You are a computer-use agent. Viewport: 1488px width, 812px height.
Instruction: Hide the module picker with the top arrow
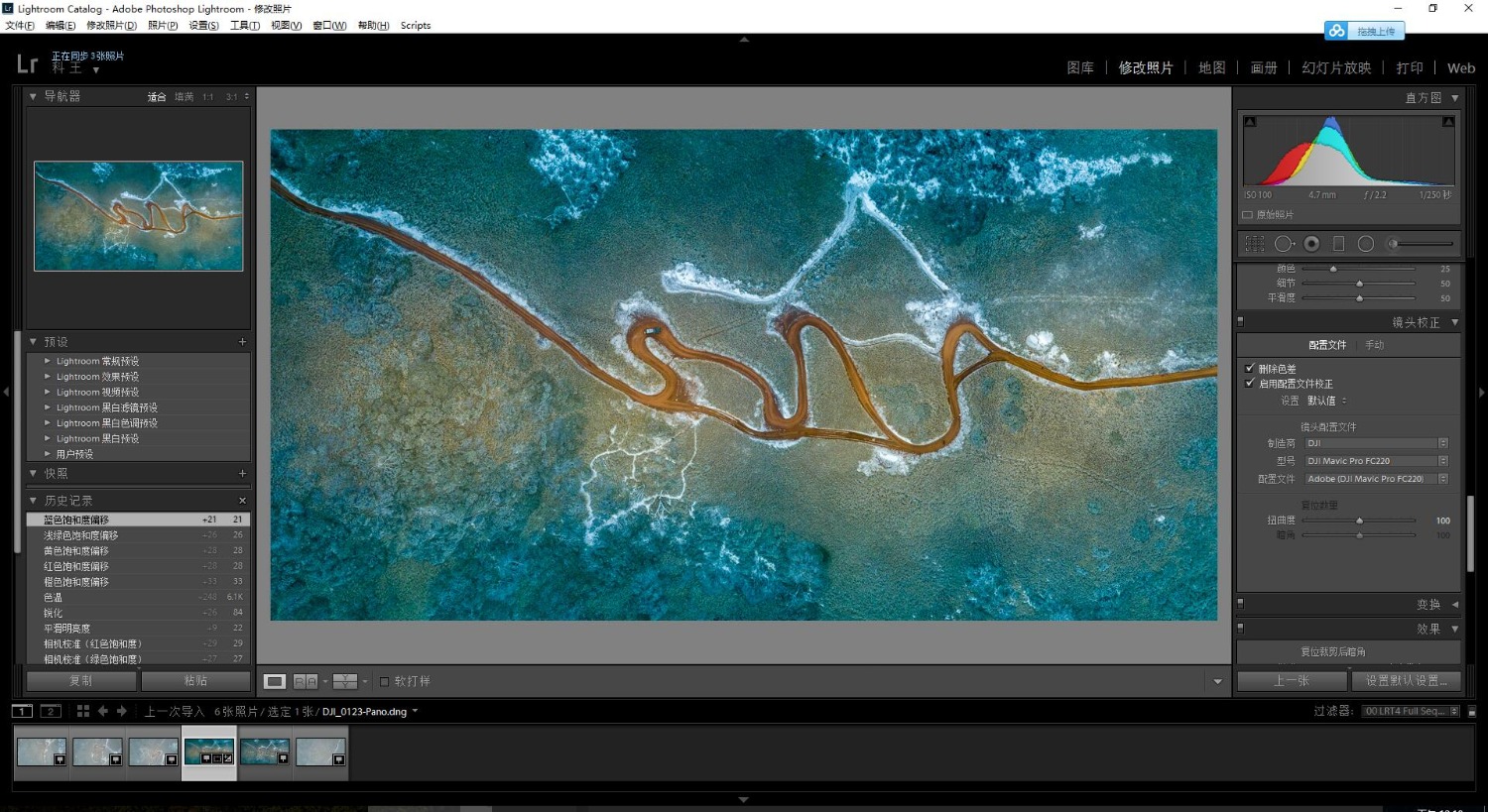(x=744, y=40)
